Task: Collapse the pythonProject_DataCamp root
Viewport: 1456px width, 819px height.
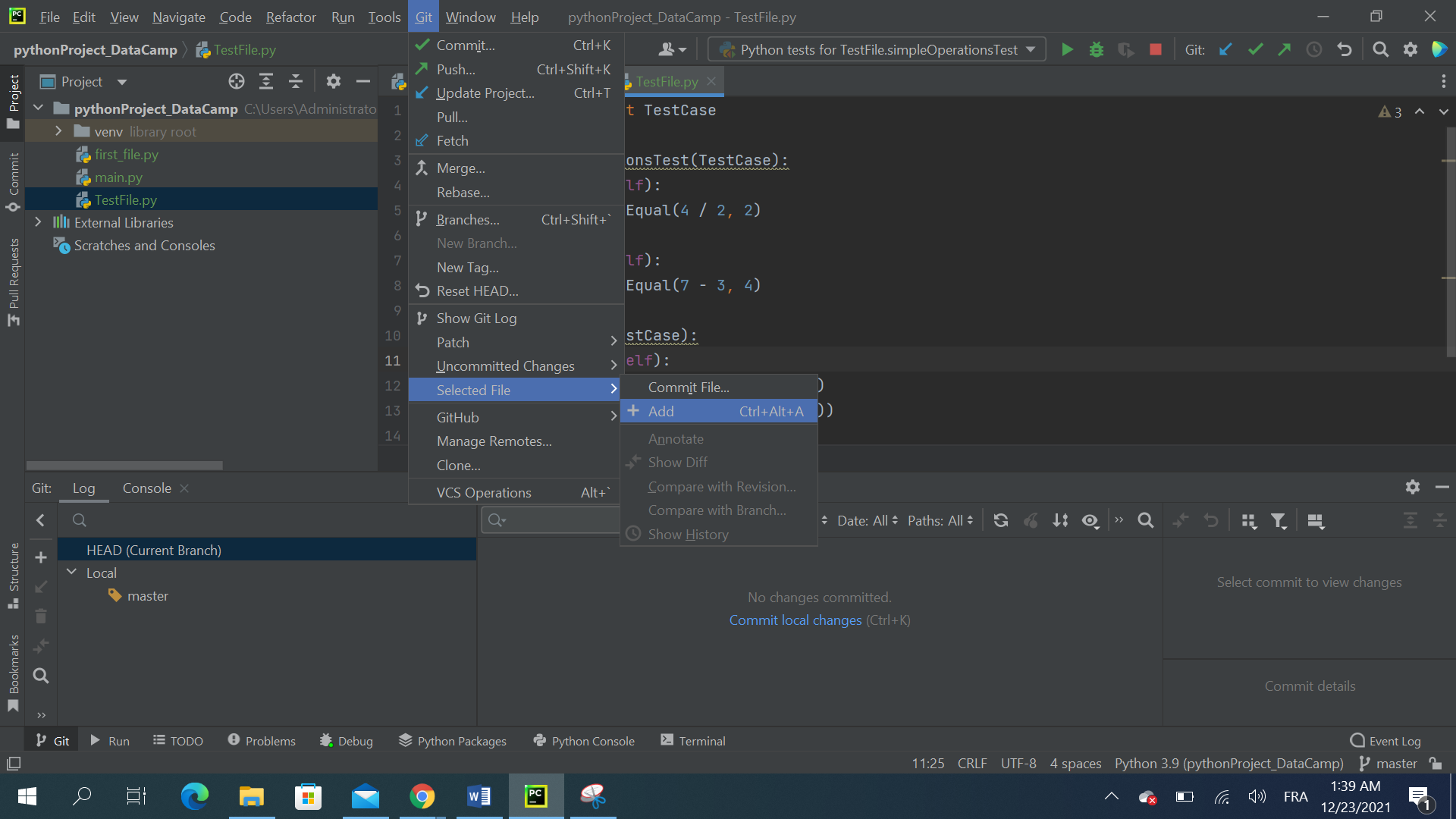Action: (38, 108)
